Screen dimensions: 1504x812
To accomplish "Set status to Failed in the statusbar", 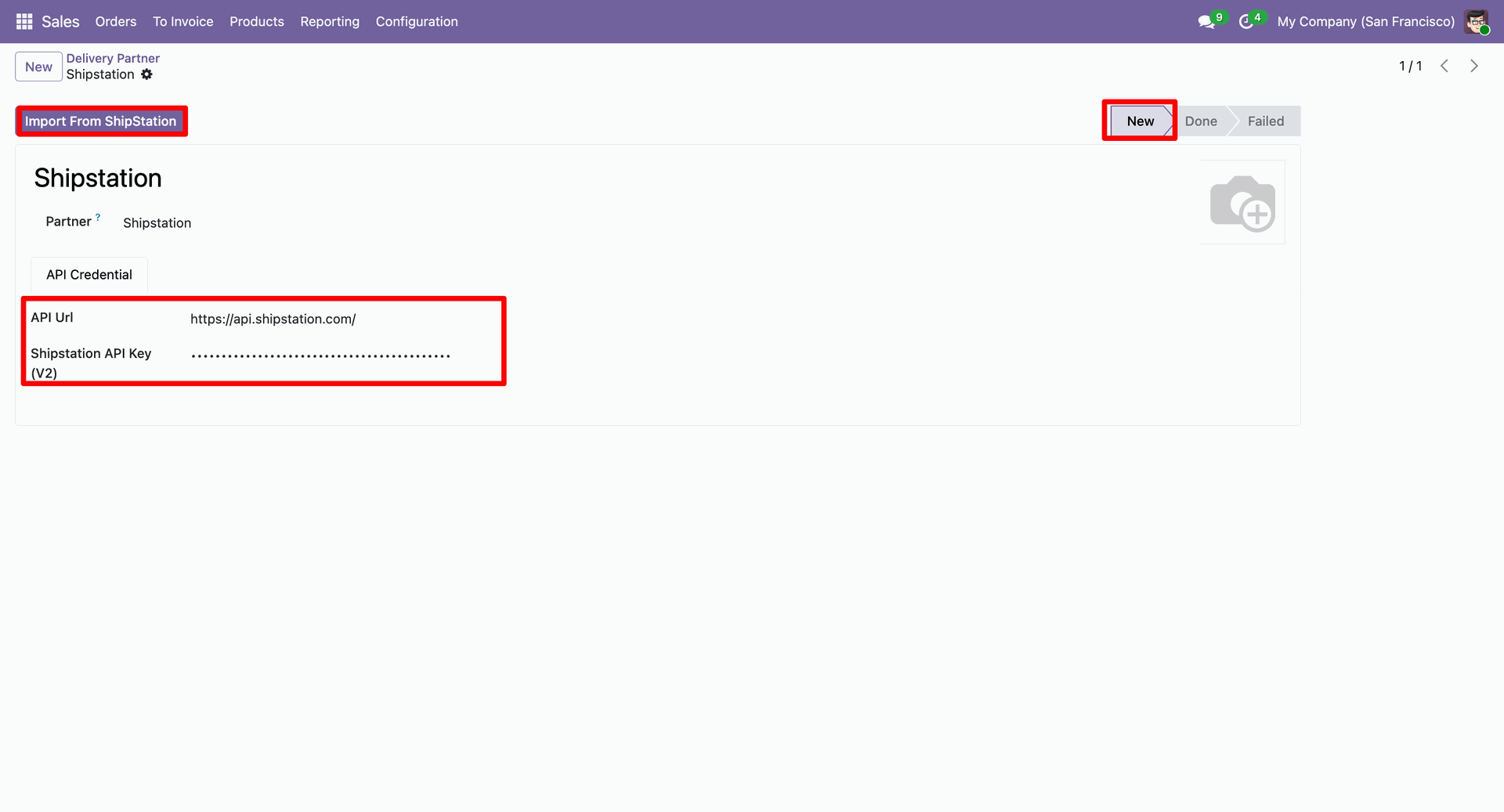I will click(1266, 121).
